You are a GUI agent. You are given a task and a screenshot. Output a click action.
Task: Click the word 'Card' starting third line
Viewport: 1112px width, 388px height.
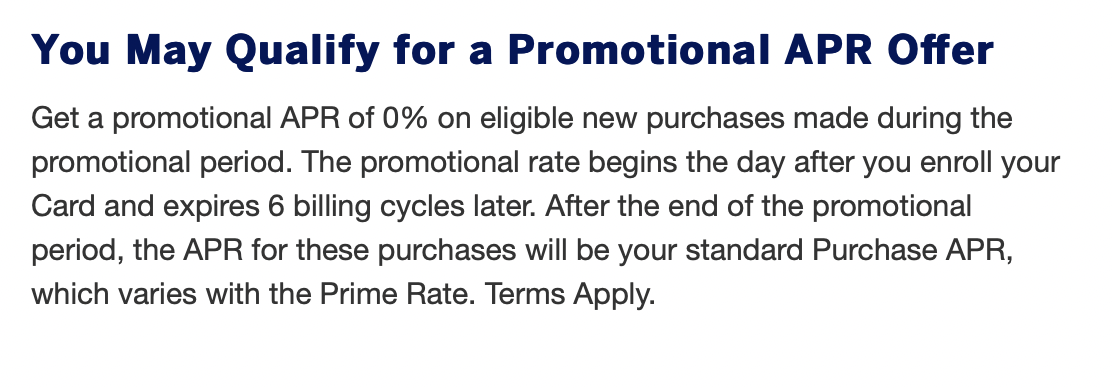(x=63, y=206)
